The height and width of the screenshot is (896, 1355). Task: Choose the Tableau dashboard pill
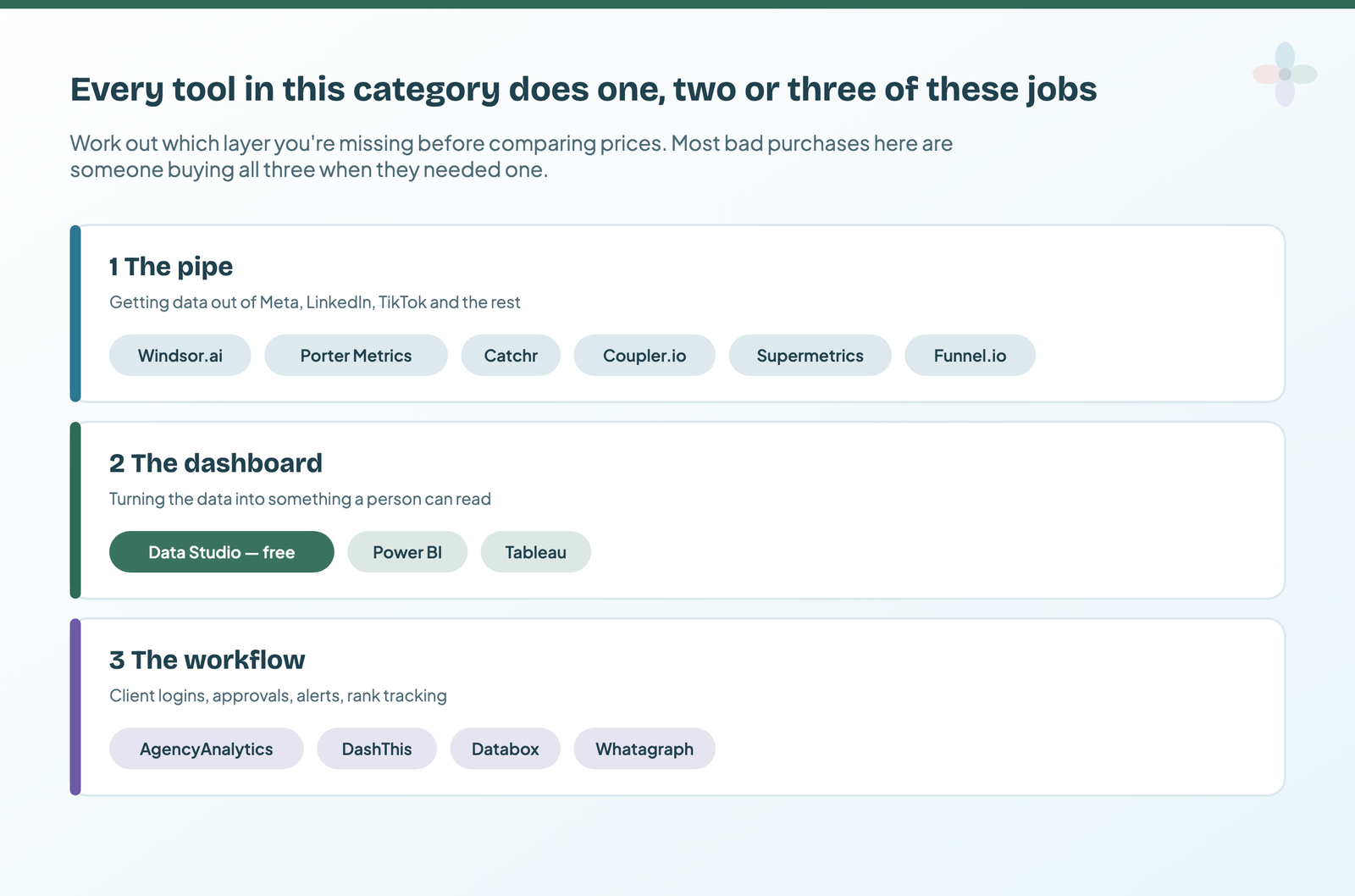pyautogui.click(x=535, y=552)
